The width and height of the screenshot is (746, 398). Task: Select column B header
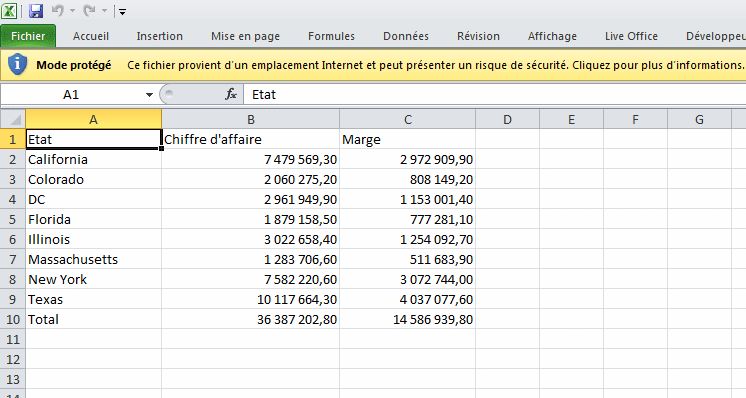click(x=251, y=119)
